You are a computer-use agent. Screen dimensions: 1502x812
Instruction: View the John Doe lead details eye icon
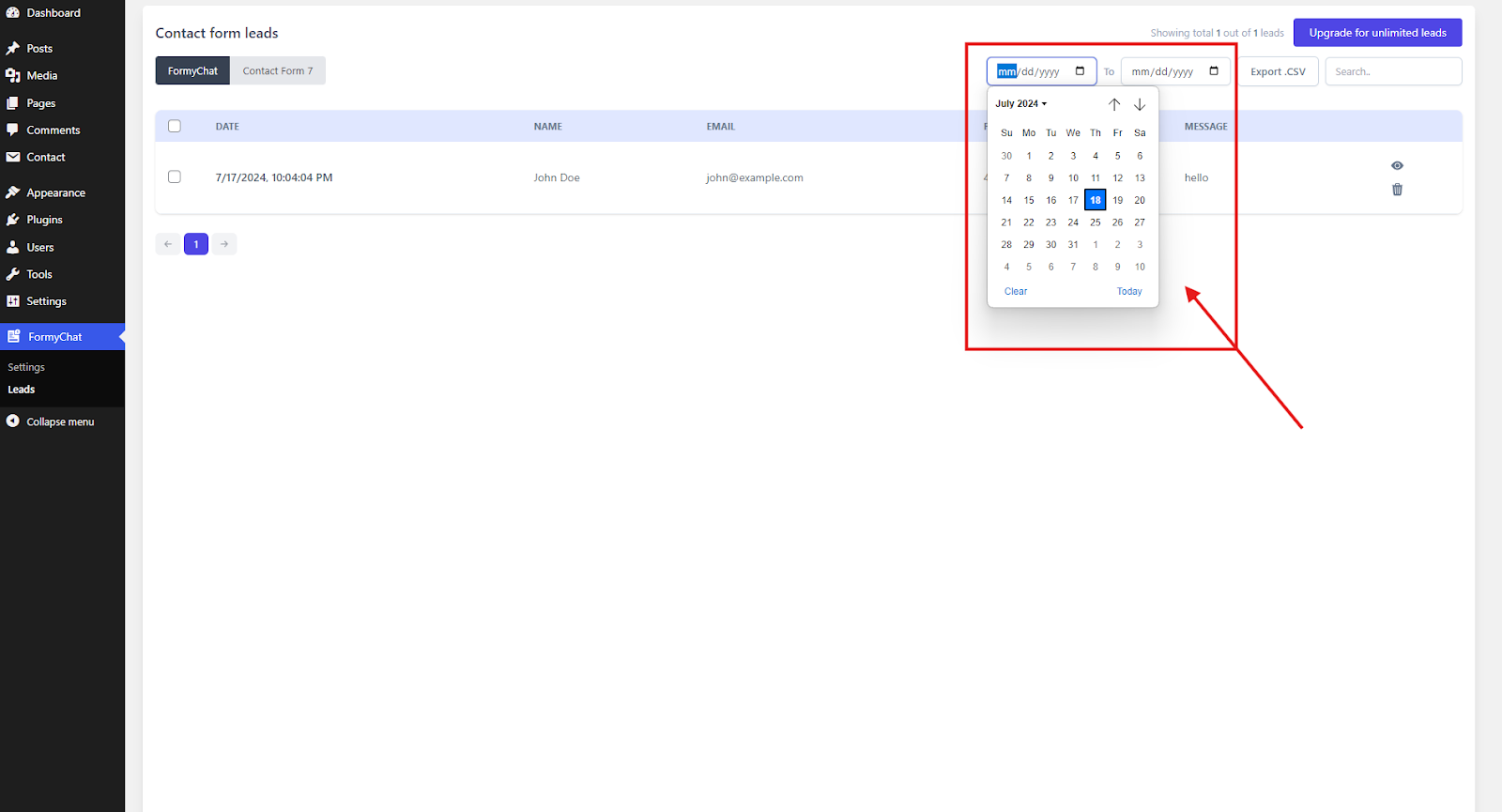tap(1397, 166)
